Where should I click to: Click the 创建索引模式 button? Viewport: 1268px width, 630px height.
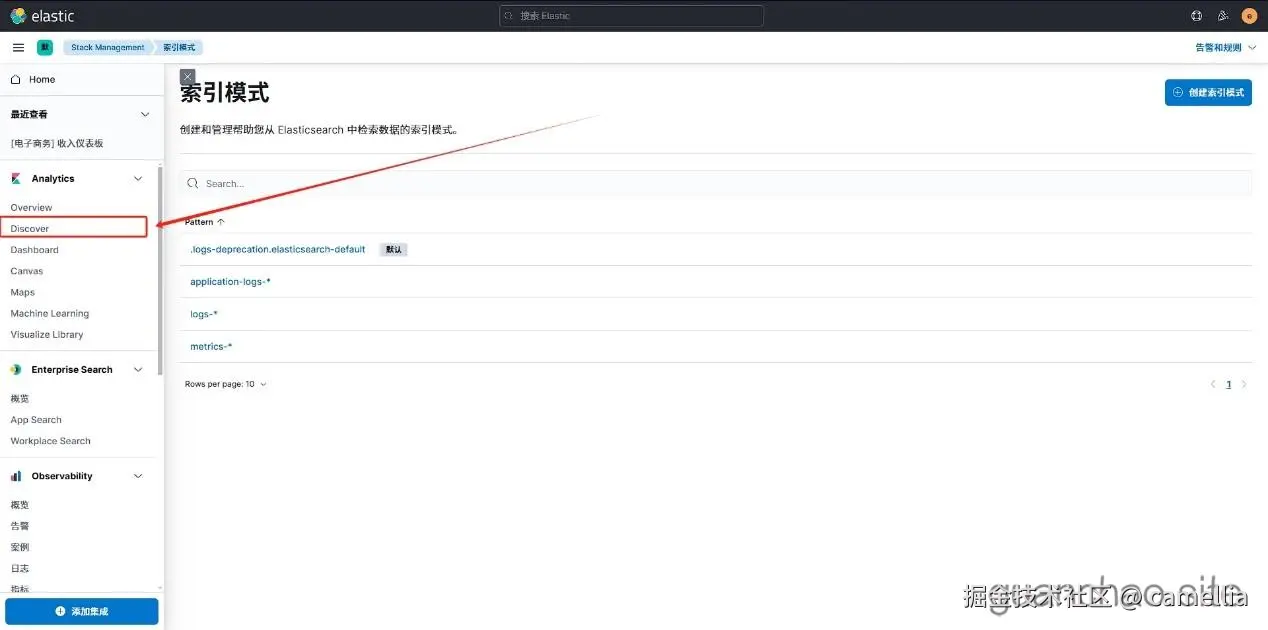(1208, 92)
